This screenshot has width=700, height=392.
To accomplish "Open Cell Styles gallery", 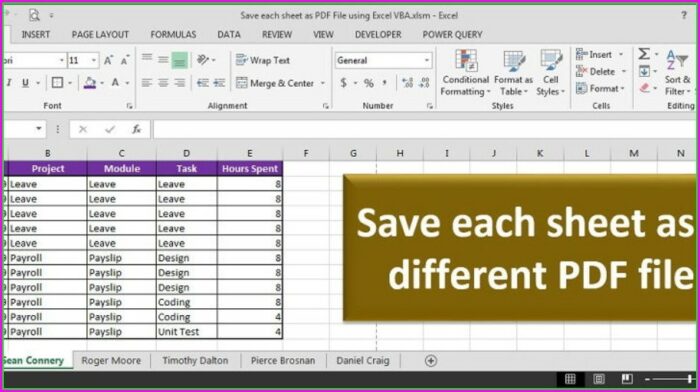I will pos(551,73).
